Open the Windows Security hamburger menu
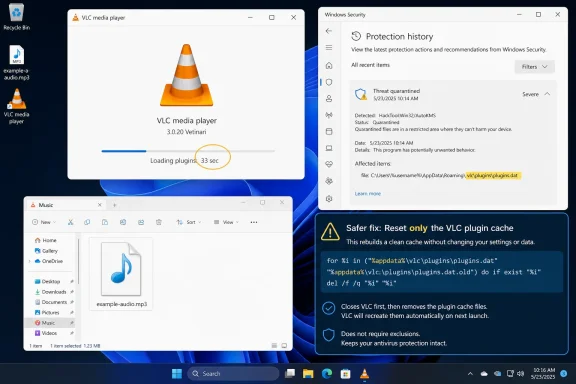The image size is (576, 384). pos(329,47)
